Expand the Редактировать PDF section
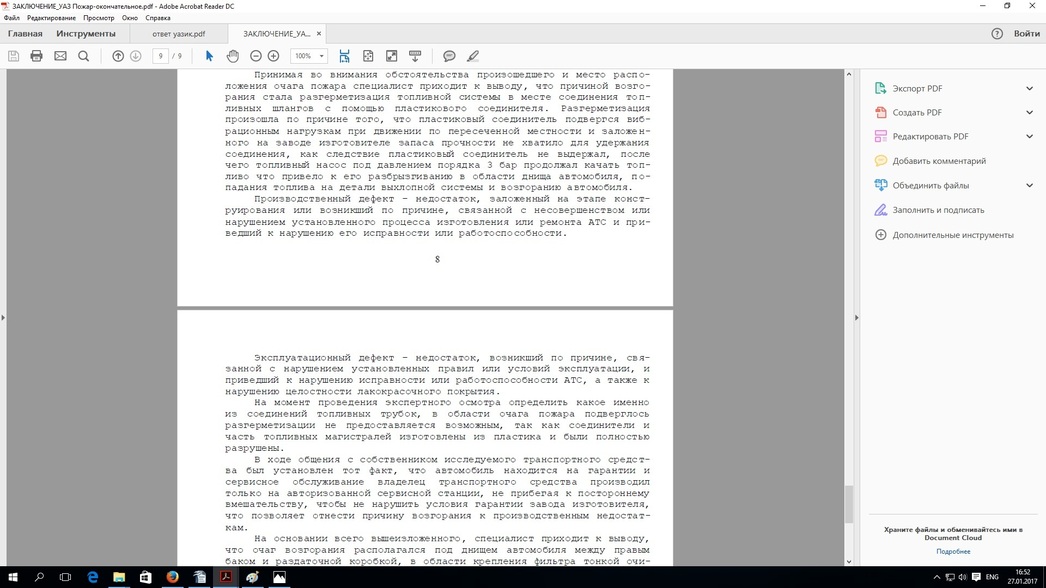Screen dimensions: 1046x588 (1029, 137)
